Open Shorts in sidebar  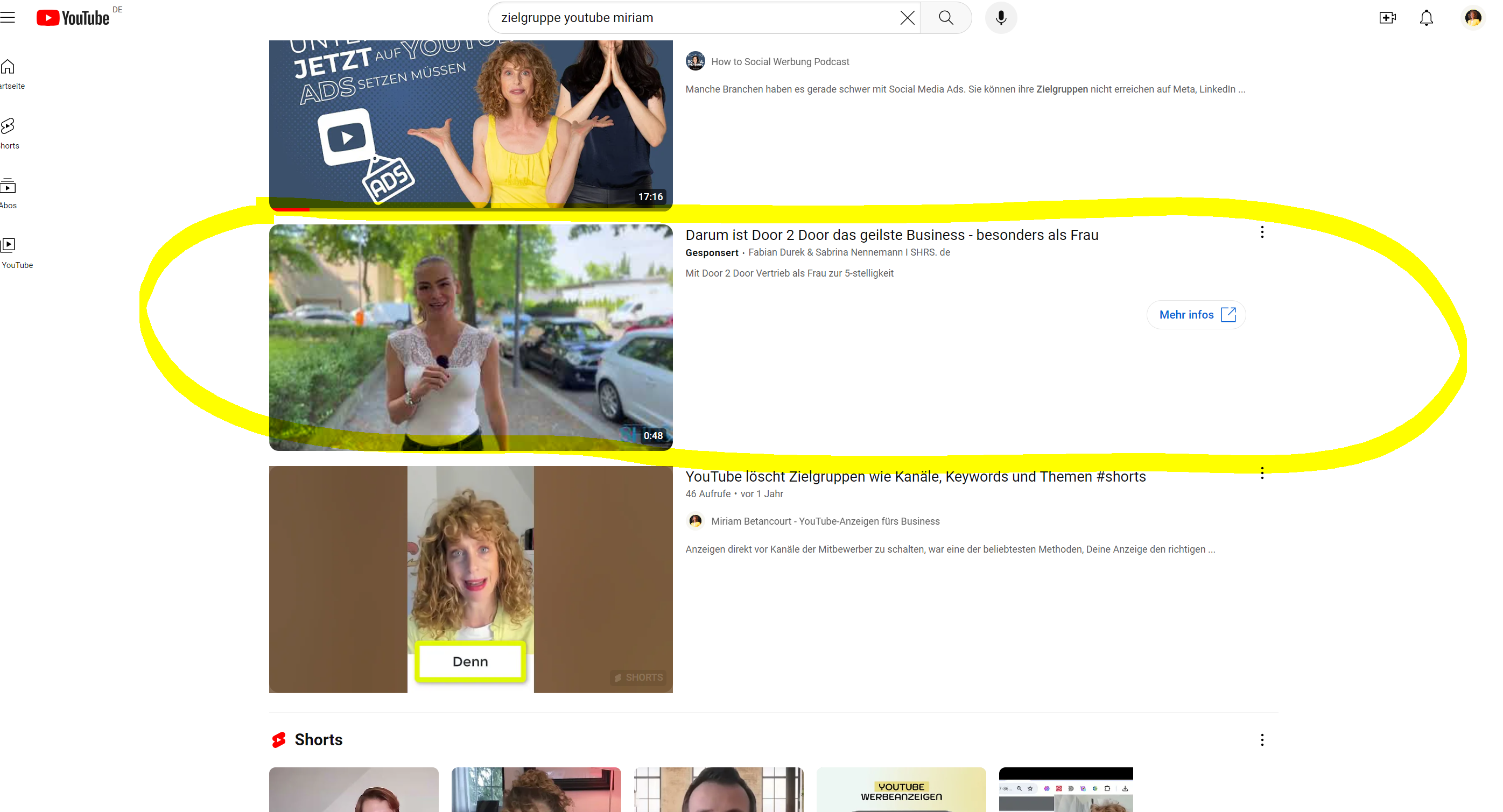pos(9,133)
